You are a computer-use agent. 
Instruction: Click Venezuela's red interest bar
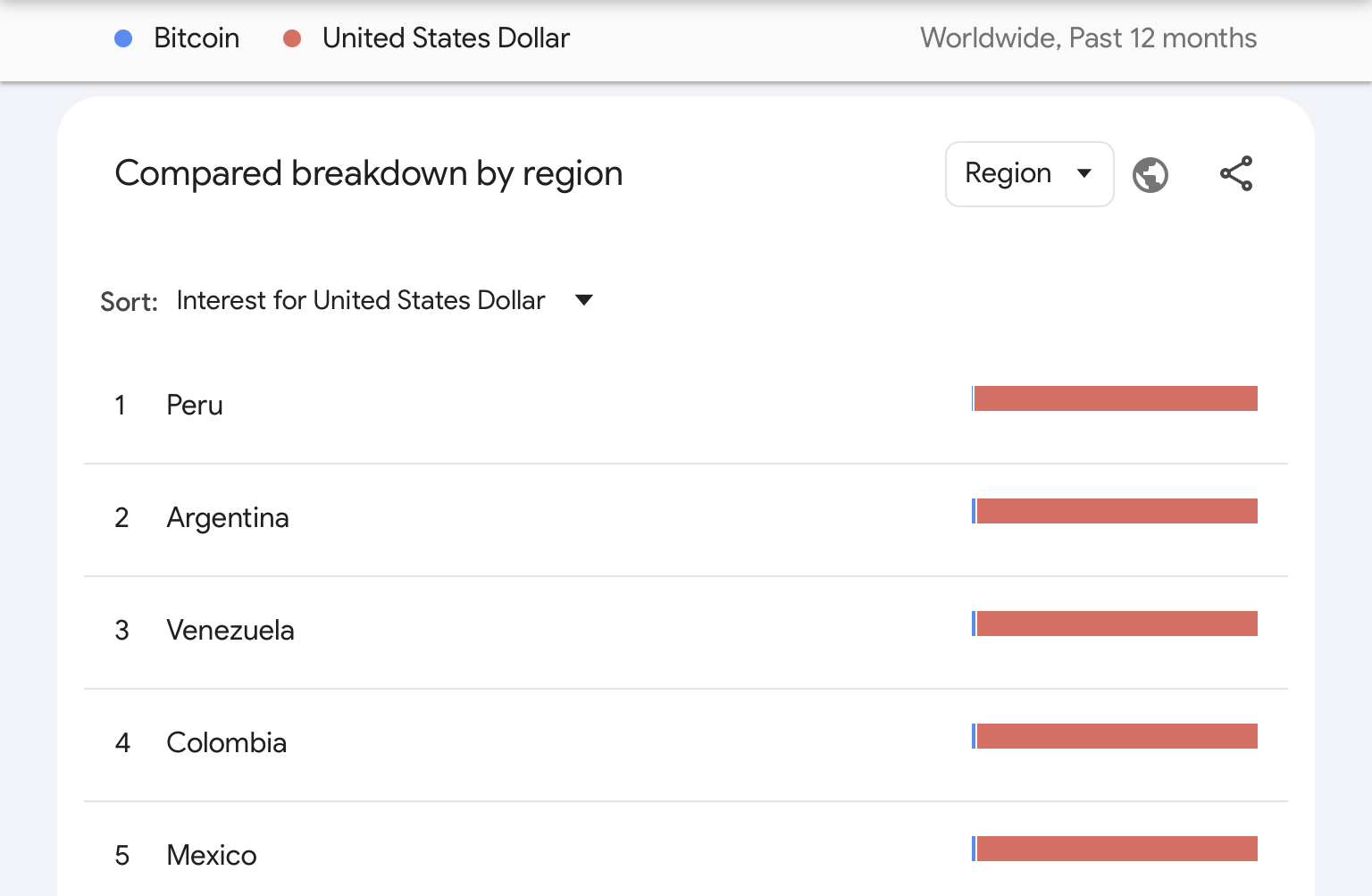pyautogui.click(x=1117, y=624)
